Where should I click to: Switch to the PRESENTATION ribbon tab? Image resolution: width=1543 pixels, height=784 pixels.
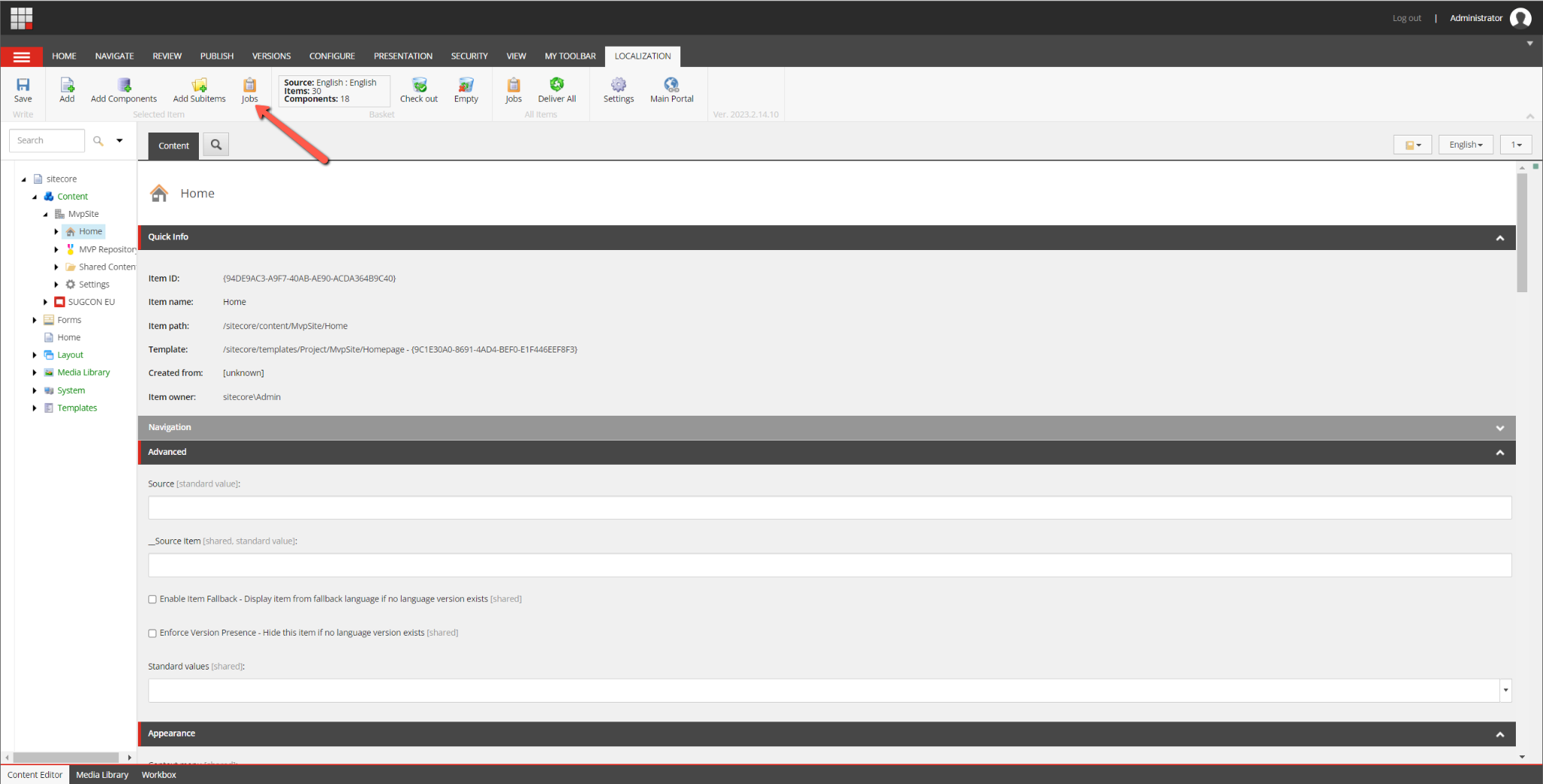[x=403, y=56]
